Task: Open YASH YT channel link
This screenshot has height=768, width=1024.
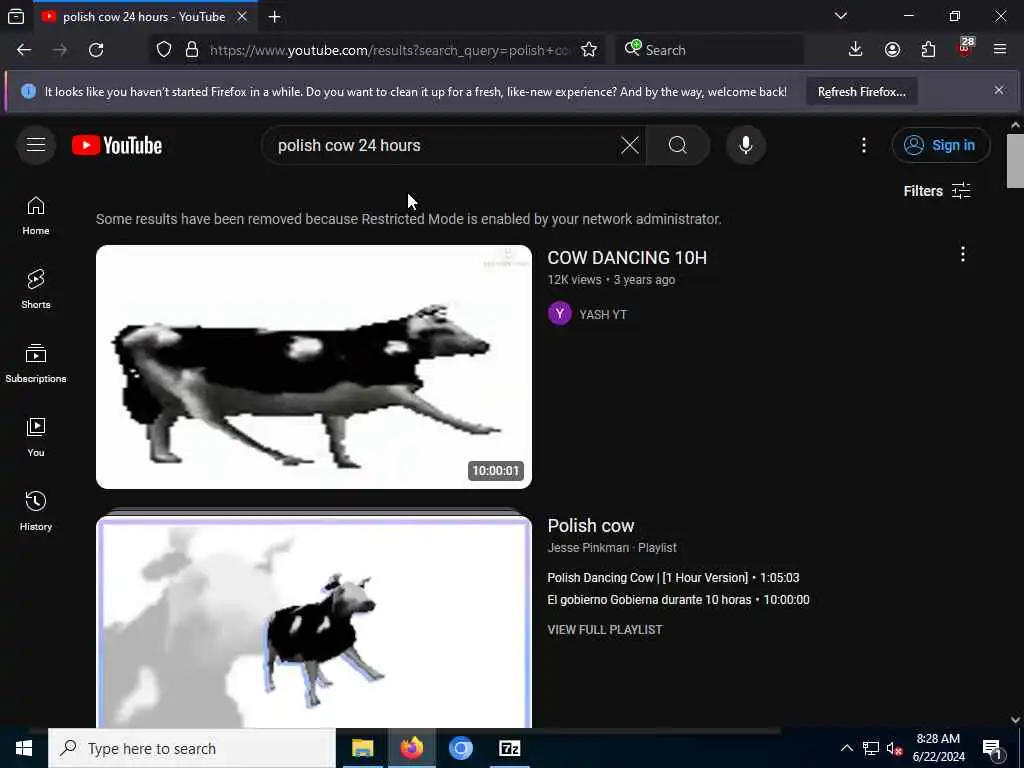Action: click(603, 315)
